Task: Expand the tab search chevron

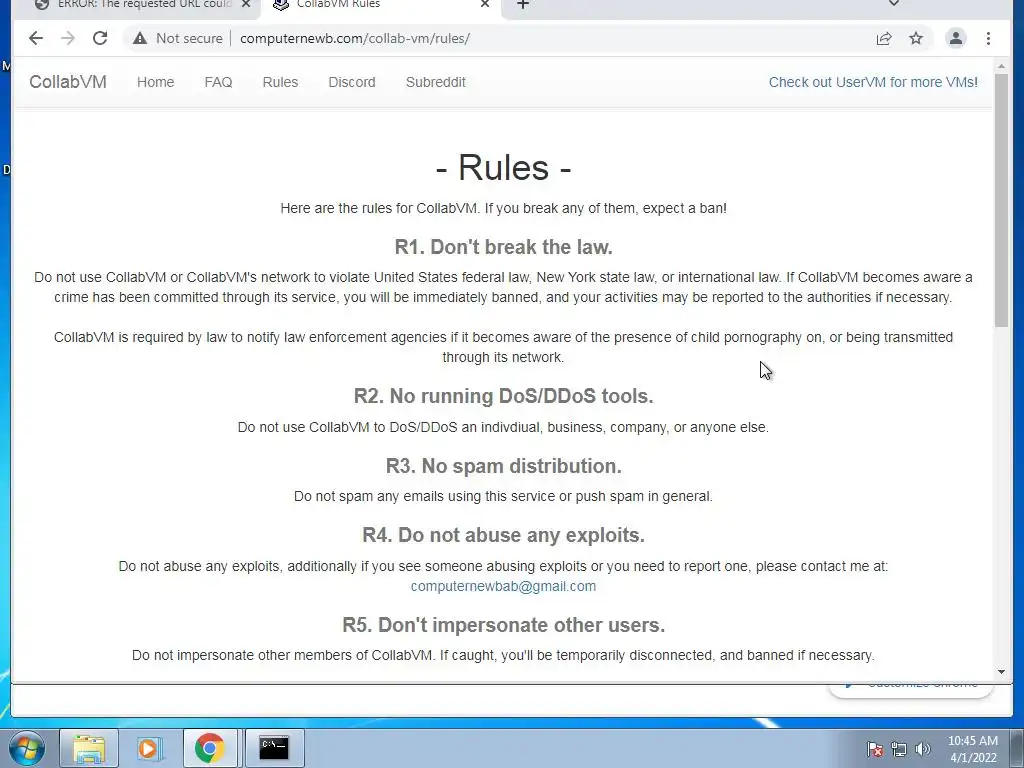Action: point(894,4)
